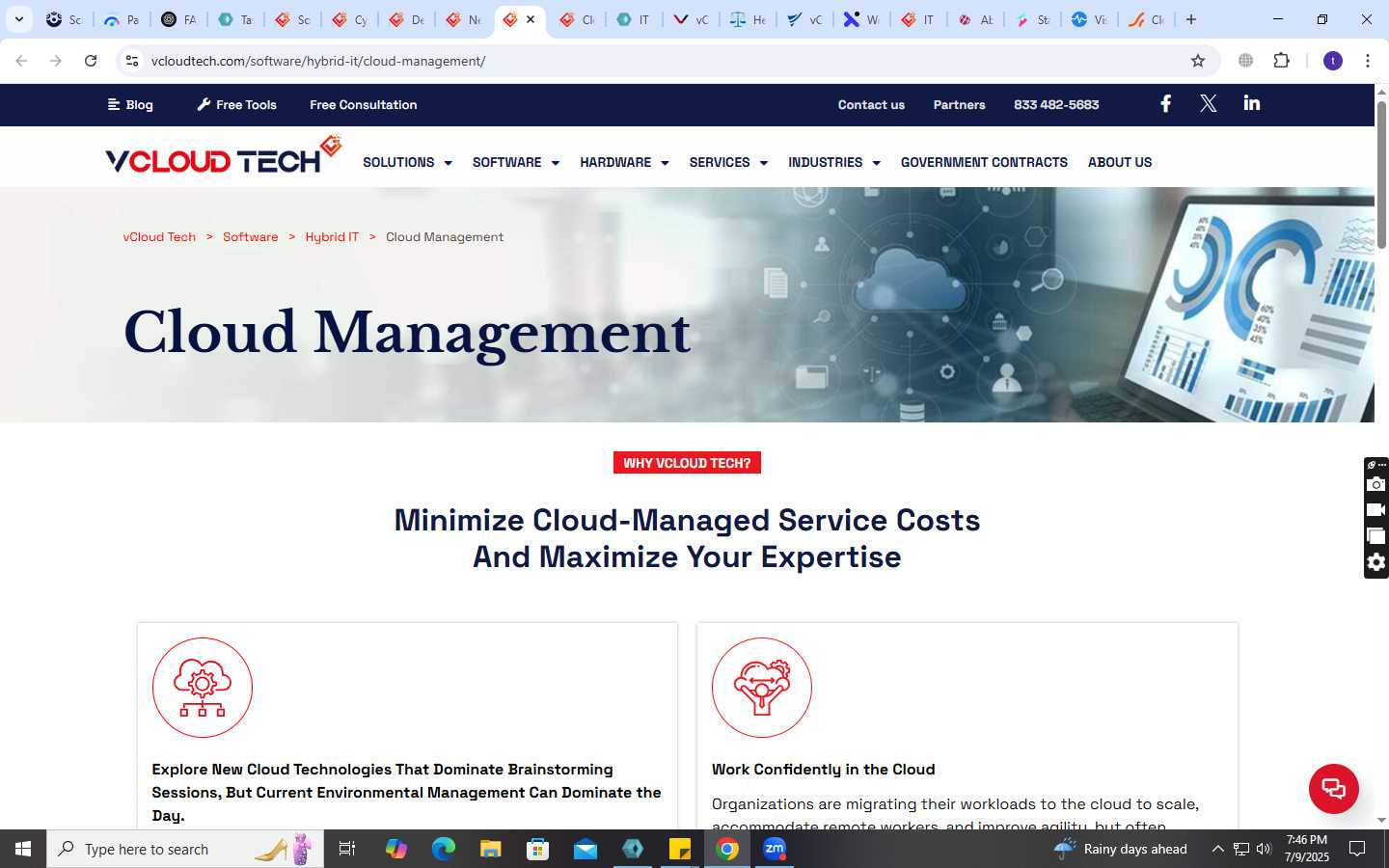Image resolution: width=1389 pixels, height=868 pixels.
Task: Click the Work Confidently card icon
Action: click(x=762, y=688)
